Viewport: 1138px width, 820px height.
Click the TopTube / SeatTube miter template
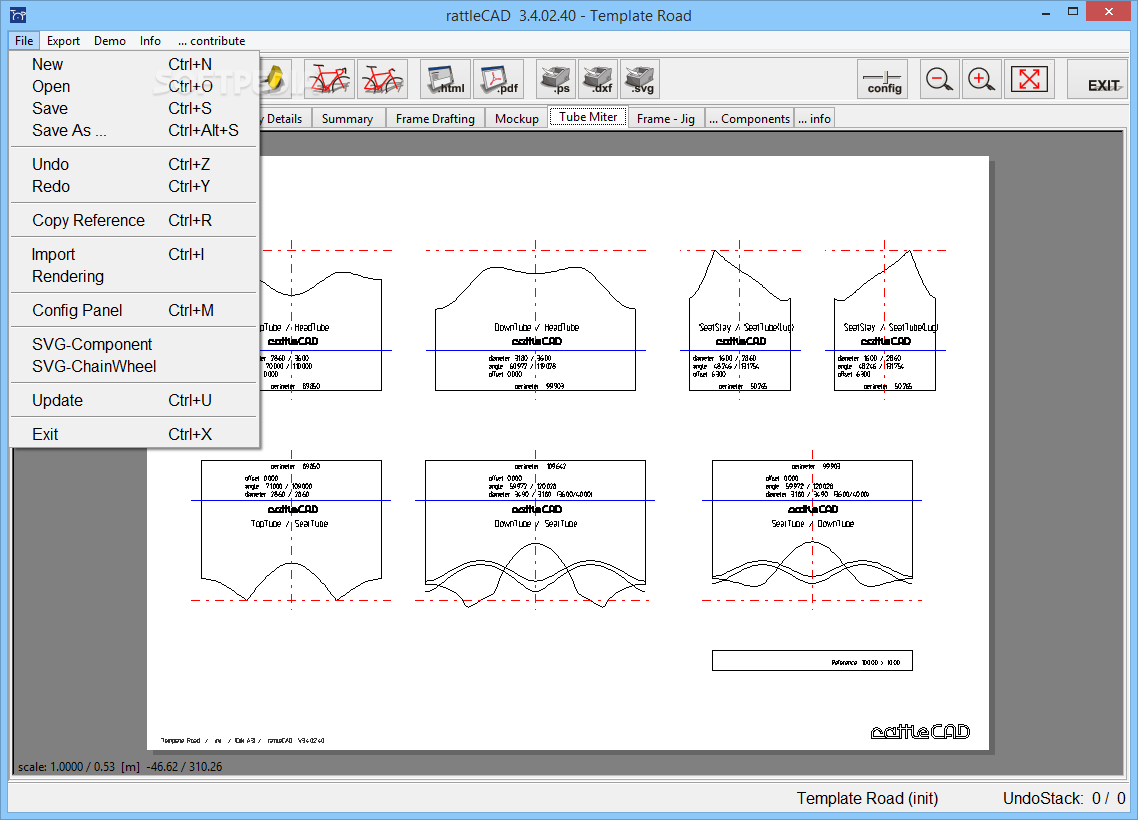pyautogui.click(x=291, y=530)
